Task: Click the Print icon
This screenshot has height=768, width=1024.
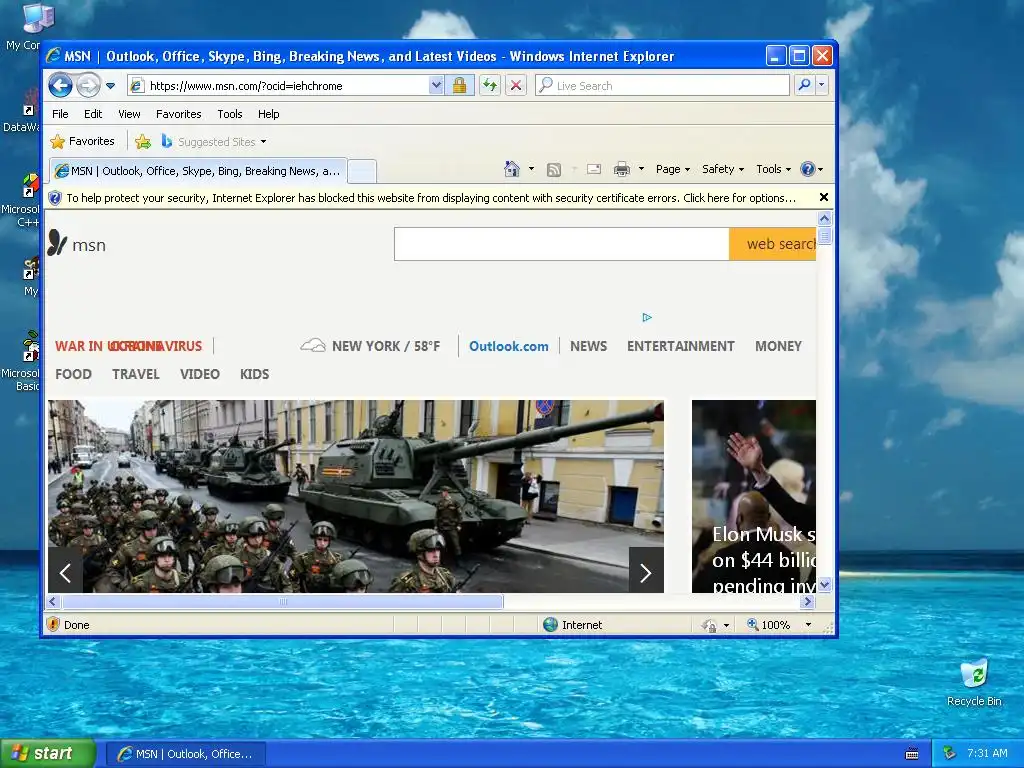Action: (622, 169)
